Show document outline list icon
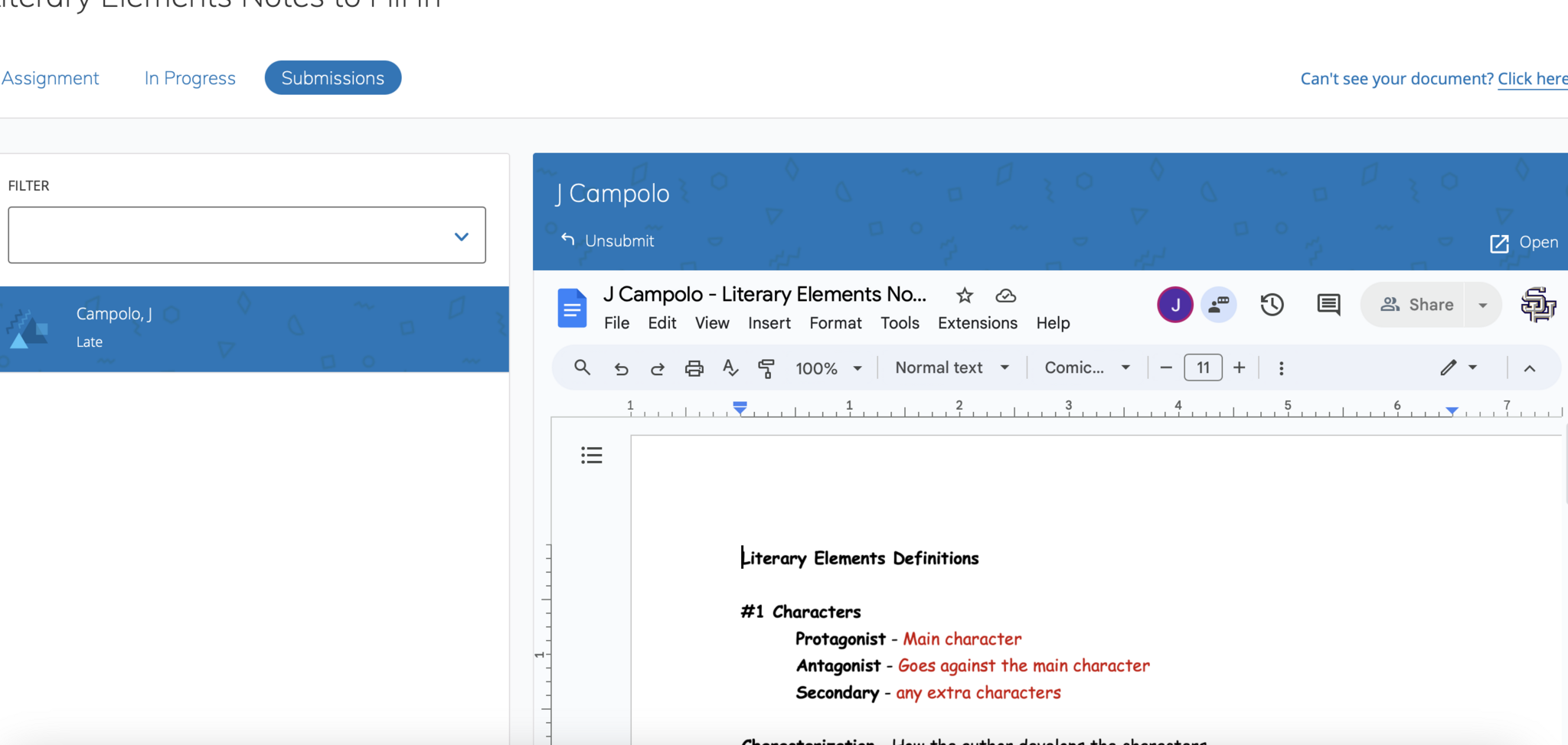Image resolution: width=1568 pixels, height=745 pixels. coord(591,456)
